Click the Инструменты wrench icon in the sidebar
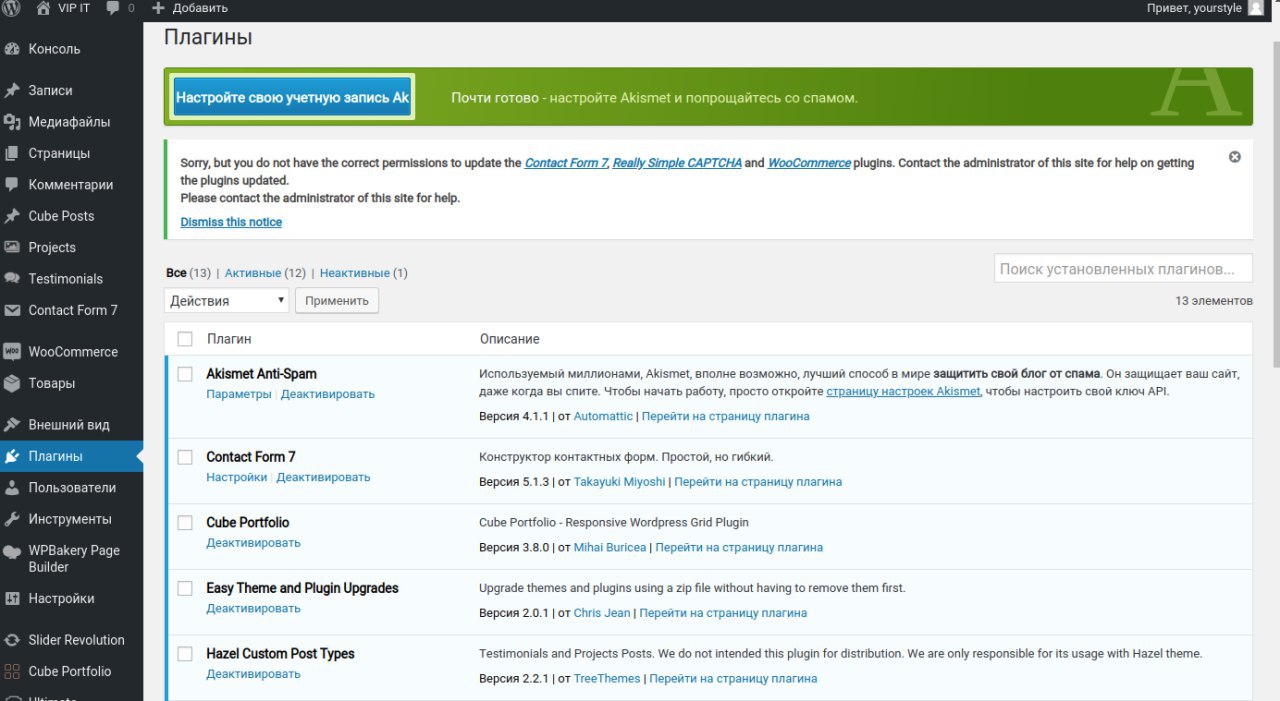 pyautogui.click(x=12, y=519)
